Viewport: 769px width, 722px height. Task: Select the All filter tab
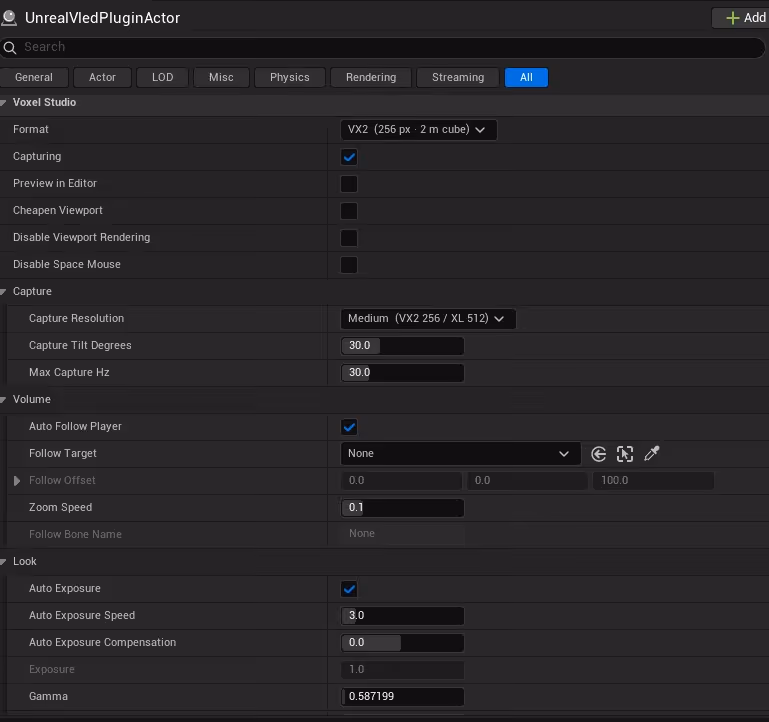point(526,77)
